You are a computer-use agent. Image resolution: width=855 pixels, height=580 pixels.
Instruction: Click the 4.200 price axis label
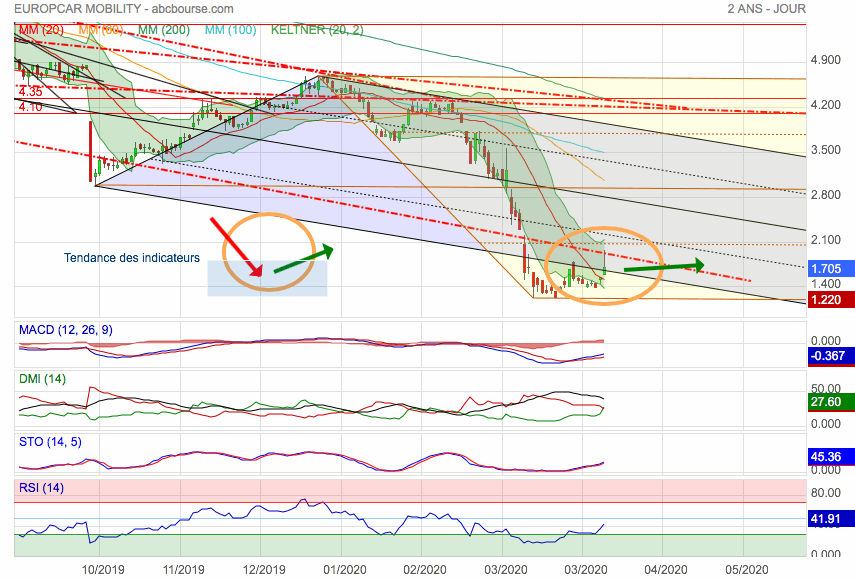tap(826, 105)
